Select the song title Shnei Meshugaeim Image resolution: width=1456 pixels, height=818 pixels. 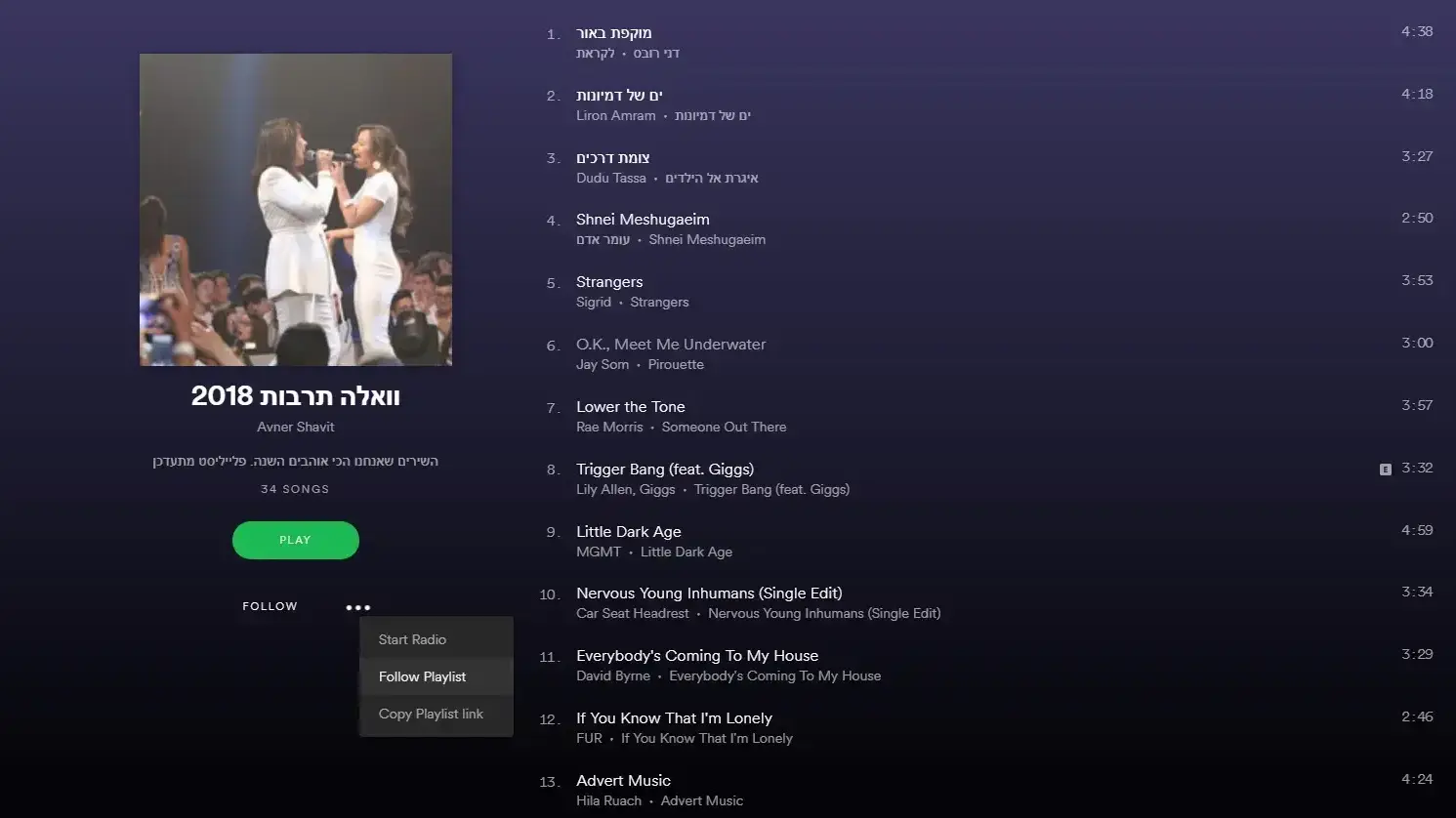click(x=643, y=220)
